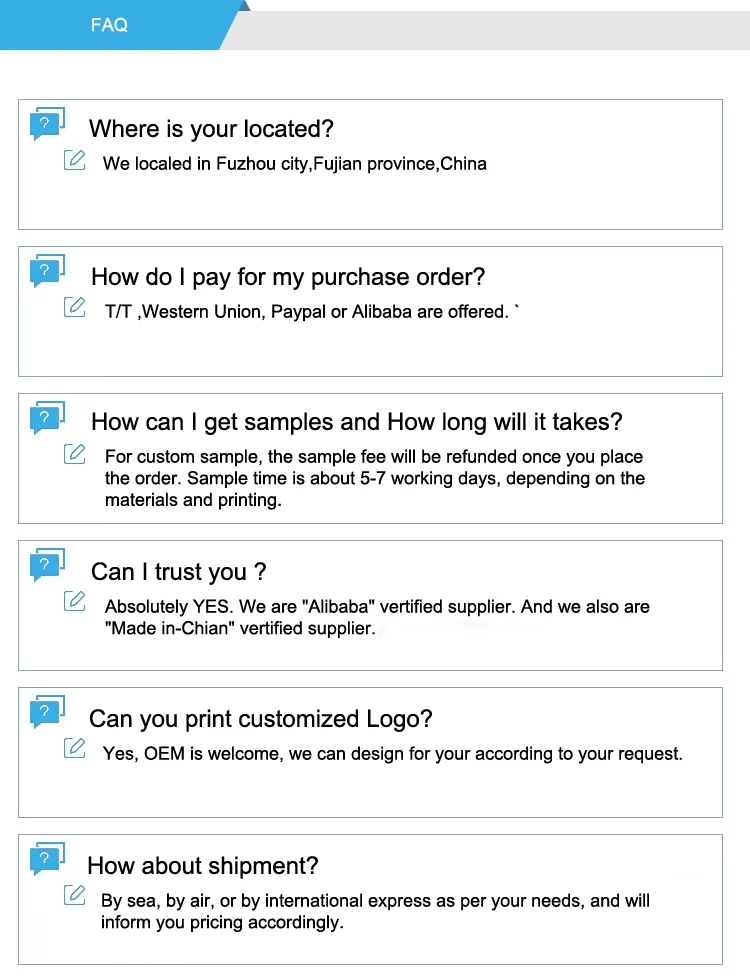Click the question bubble icon beside the samples question

47,418
